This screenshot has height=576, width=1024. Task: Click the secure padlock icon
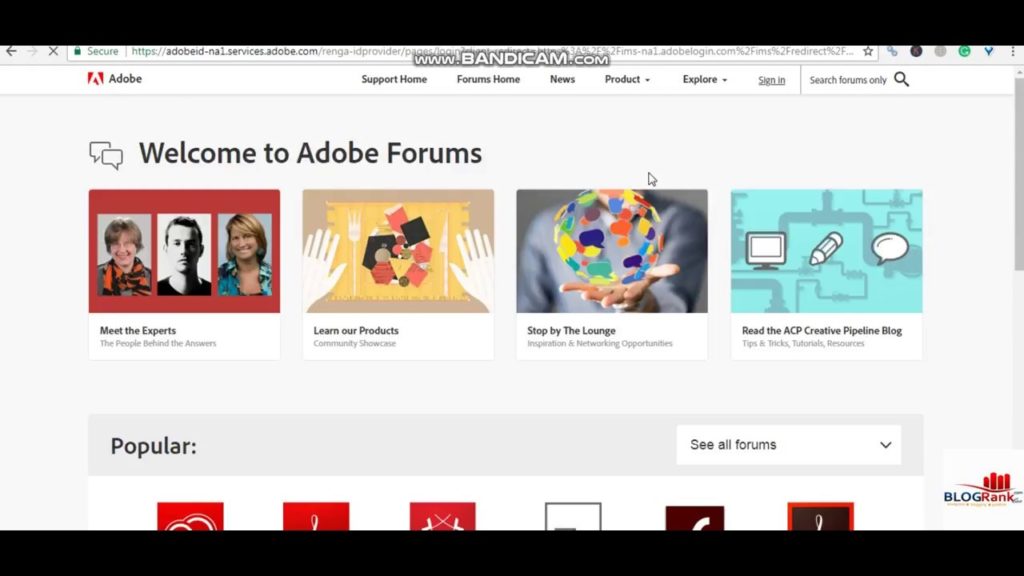[x=77, y=51]
